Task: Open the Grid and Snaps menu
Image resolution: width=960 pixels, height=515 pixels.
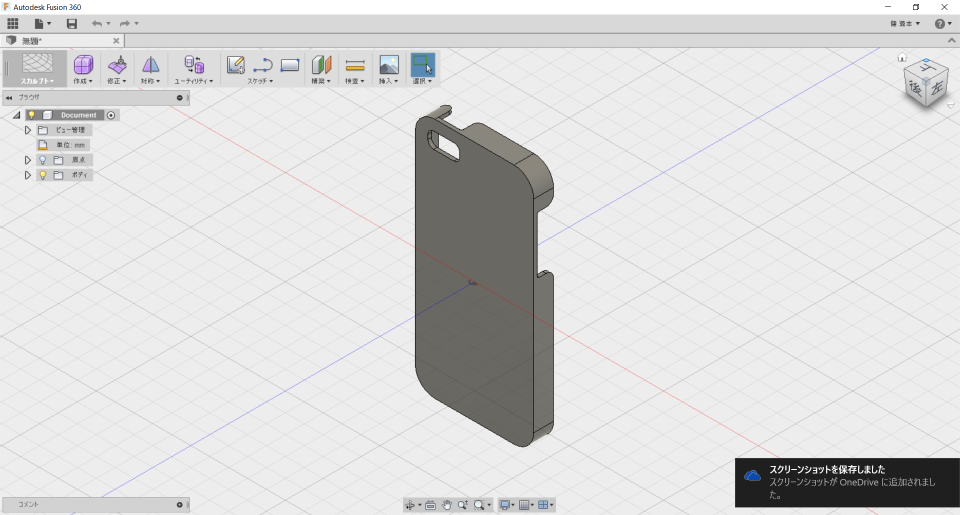Action: click(524, 505)
